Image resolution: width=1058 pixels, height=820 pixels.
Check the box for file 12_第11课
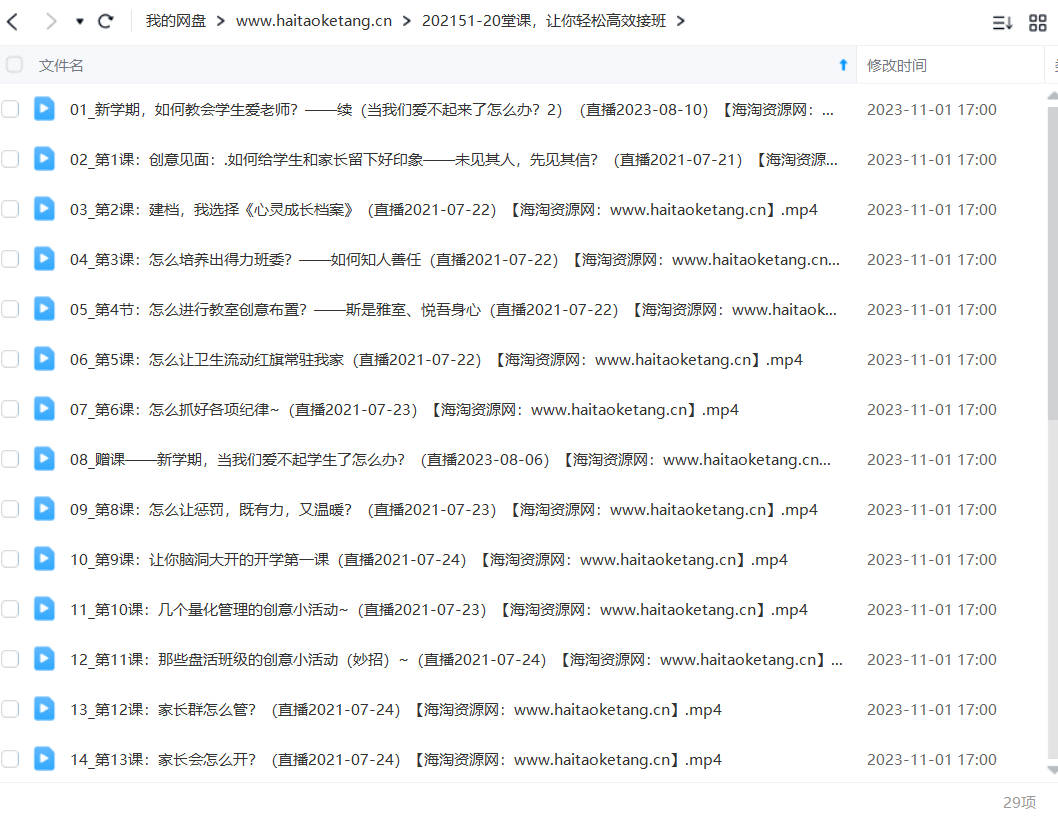tap(10, 659)
